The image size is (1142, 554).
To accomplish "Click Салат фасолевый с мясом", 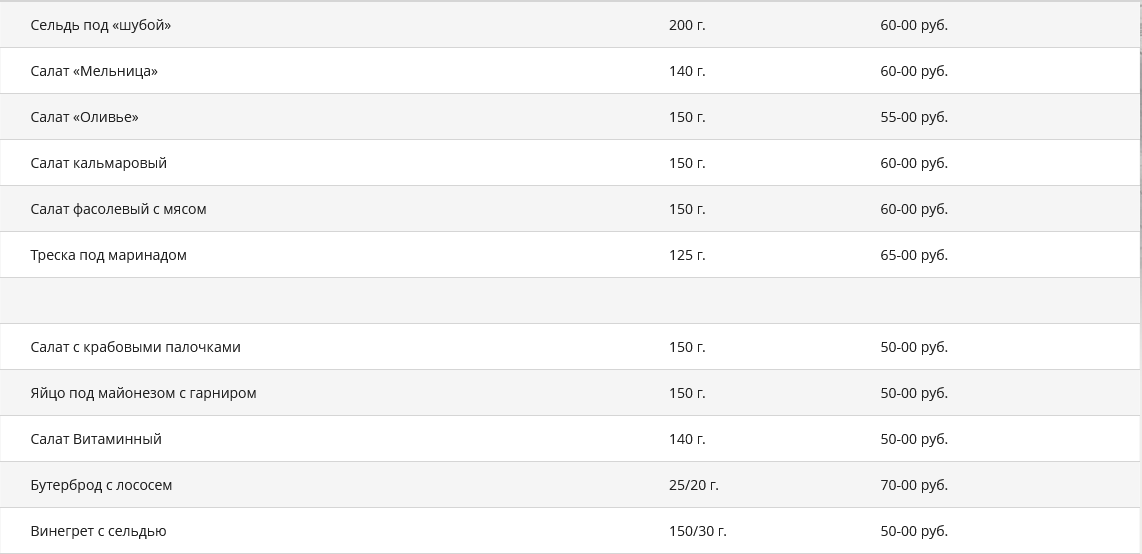I will tap(118, 209).
